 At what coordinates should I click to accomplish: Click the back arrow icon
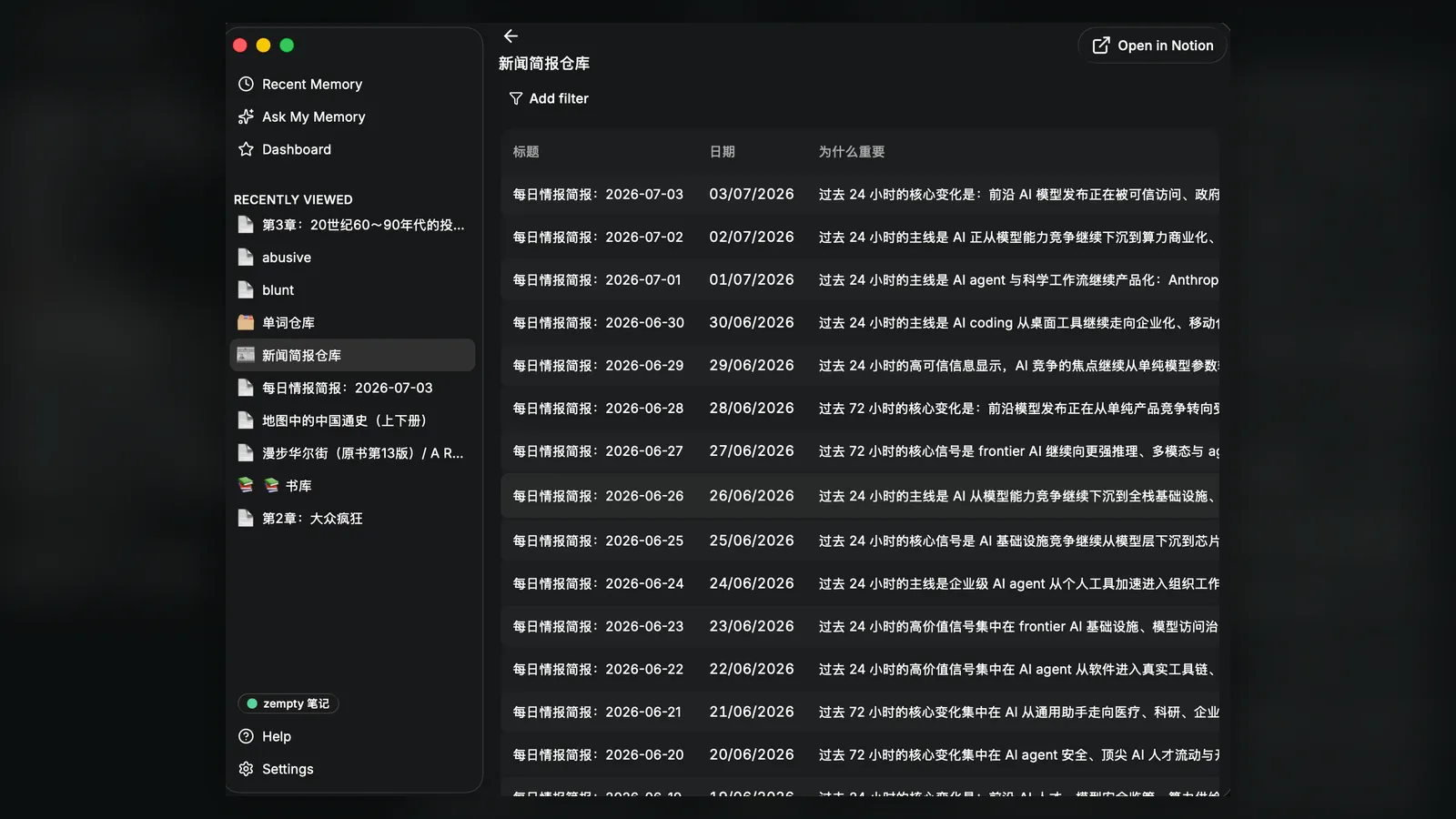[511, 36]
